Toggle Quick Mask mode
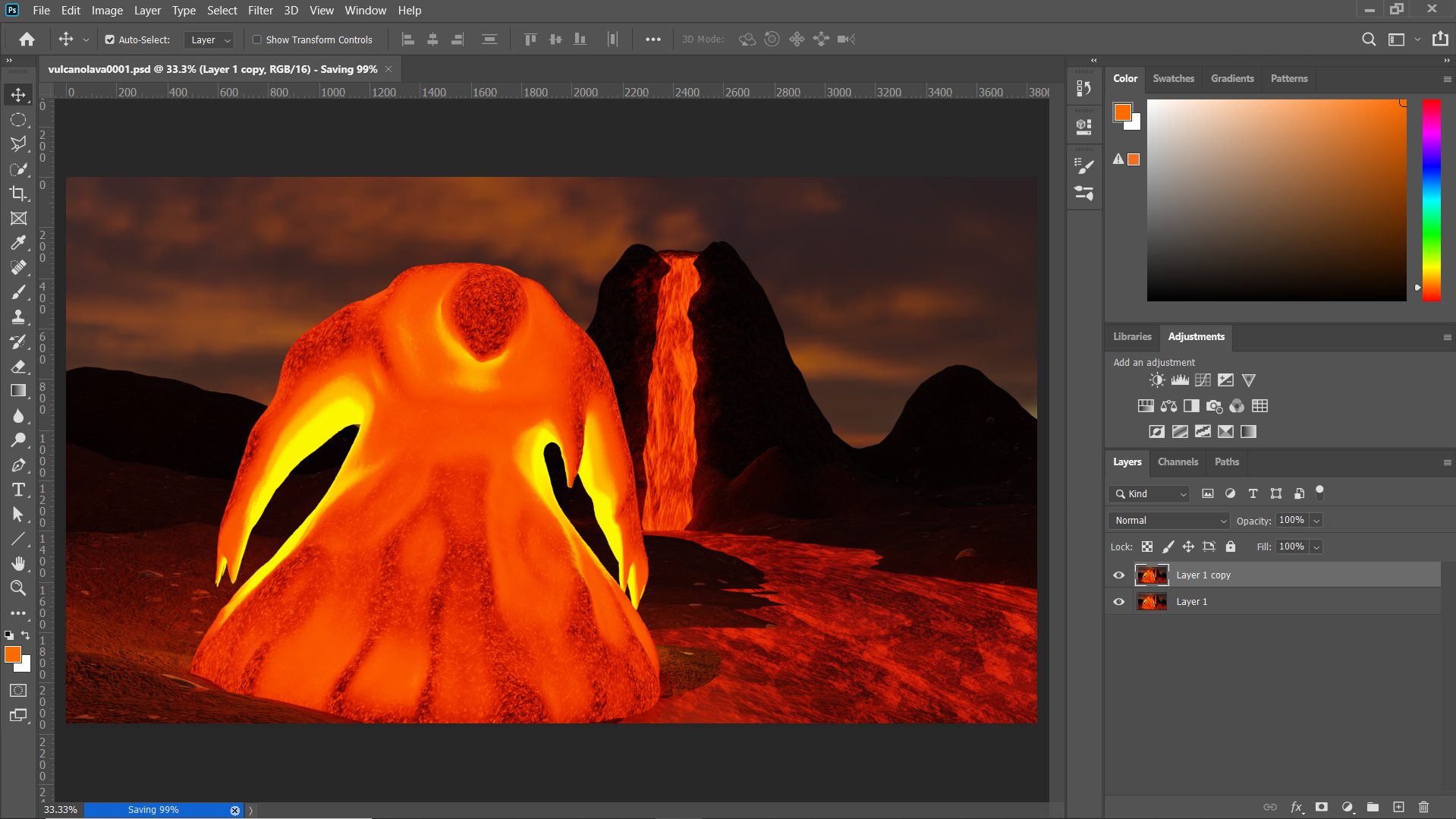Image resolution: width=1456 pixels, height=819 pixels. pyautogui.click(x=18, y=691)
